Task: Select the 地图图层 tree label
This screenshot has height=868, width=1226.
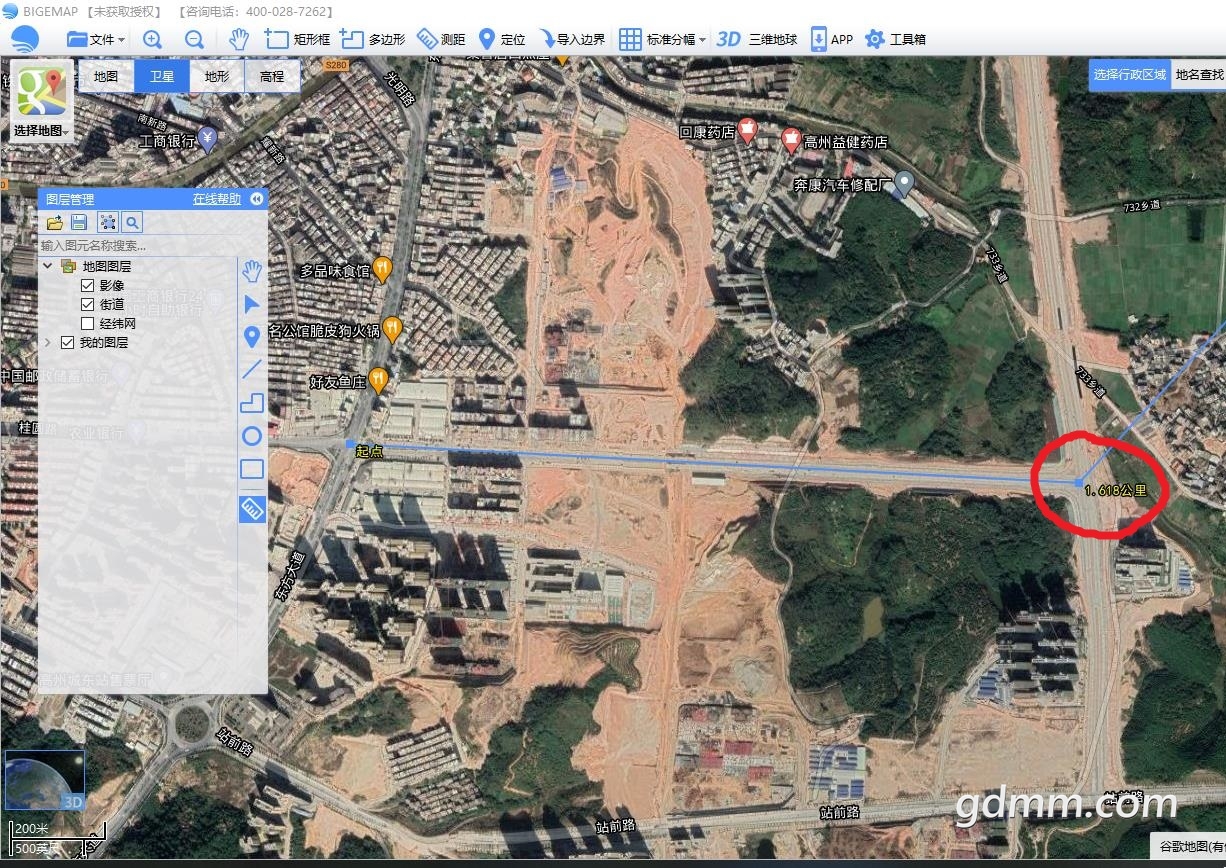Action: (106, 267)
